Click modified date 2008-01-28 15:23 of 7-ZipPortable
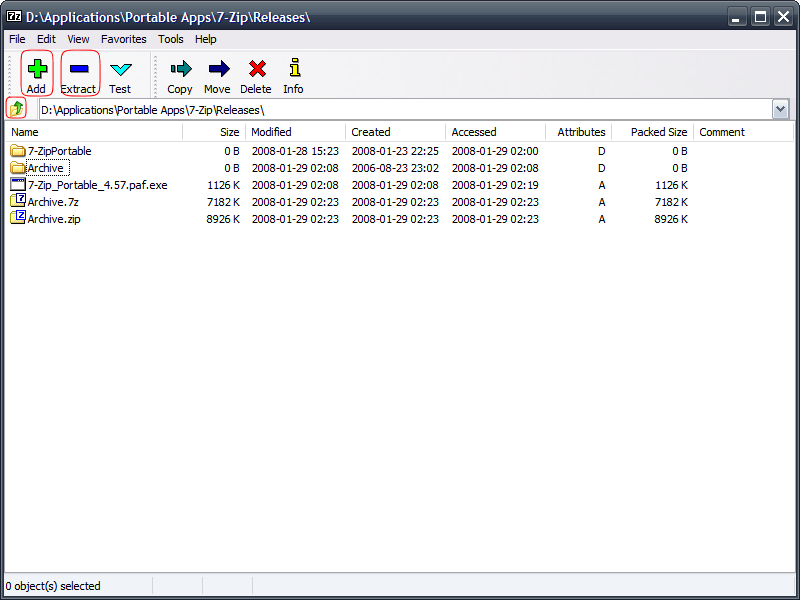This screenshot has width=800, height=600. 295,151
